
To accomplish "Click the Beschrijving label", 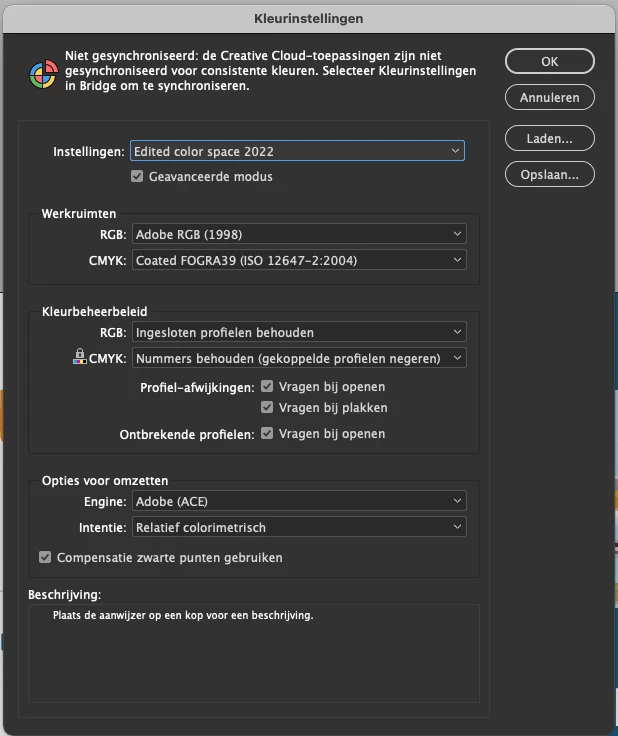I will pyautogui.click(x=65, y=595).
